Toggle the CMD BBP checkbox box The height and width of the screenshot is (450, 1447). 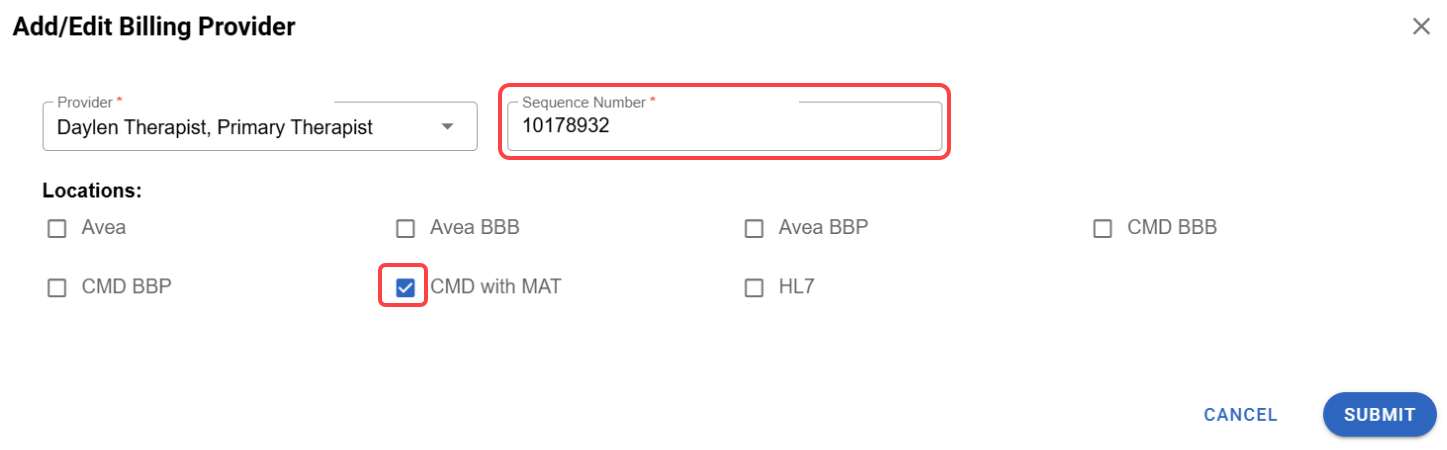(x=56, y=288)
